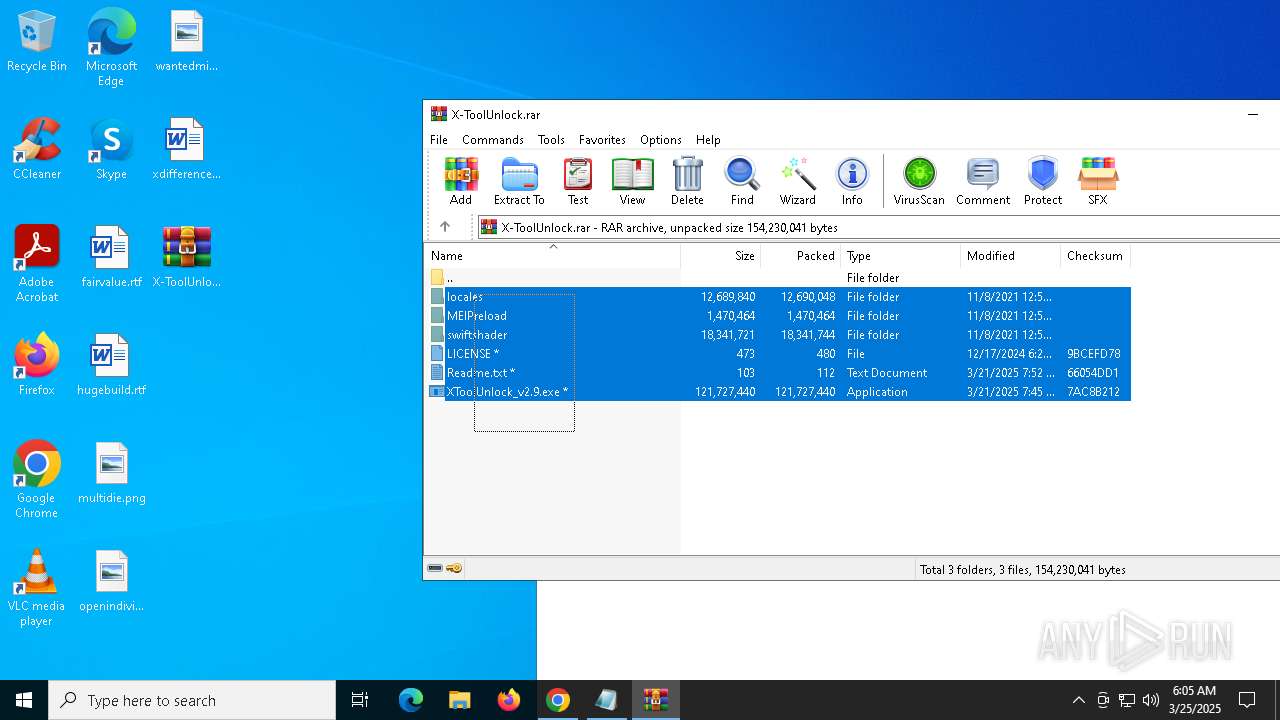Select Adobe Acrobat desktop shortcut
The height and width of the screenshot is (720, 1280).
37,264
